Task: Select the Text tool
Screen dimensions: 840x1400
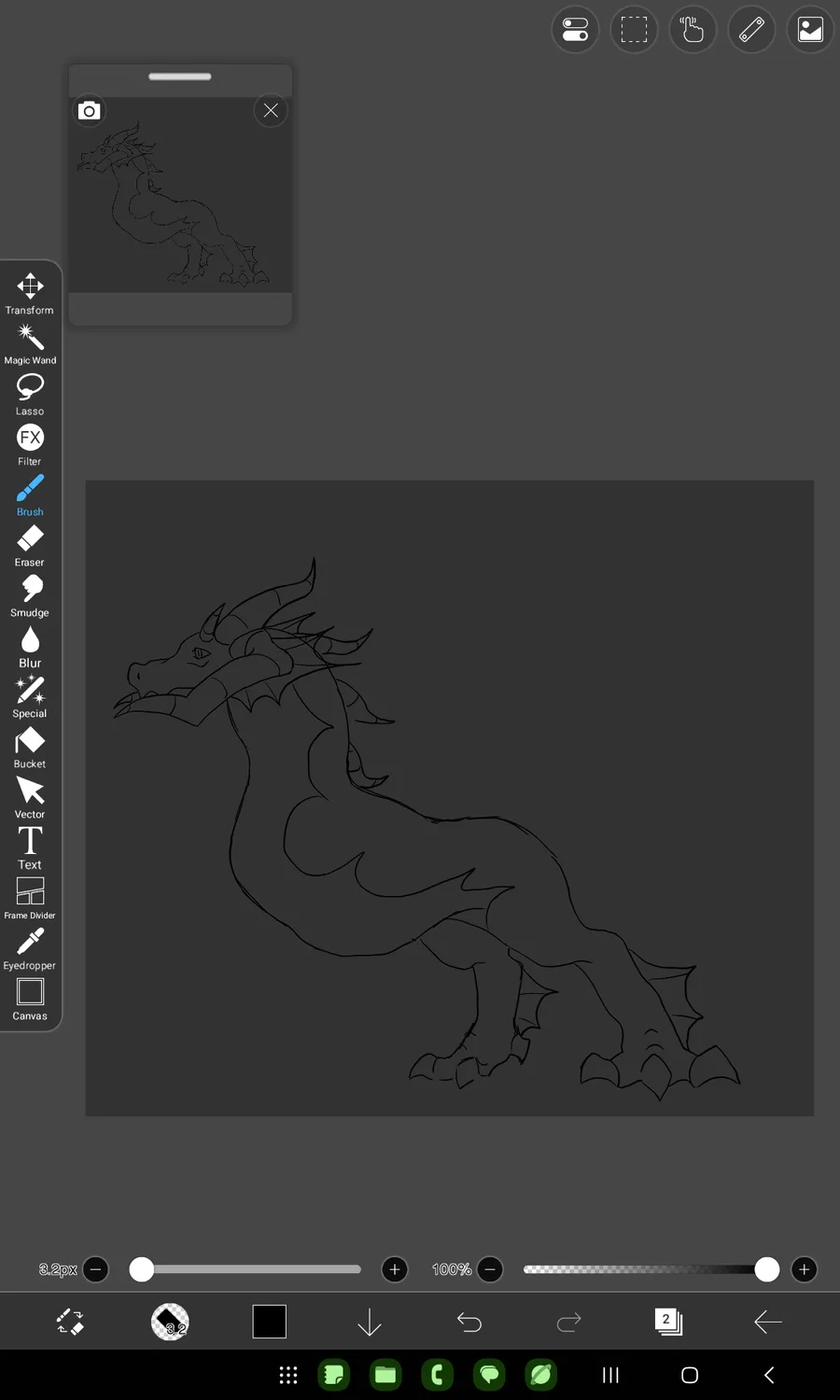Action: 30,847
